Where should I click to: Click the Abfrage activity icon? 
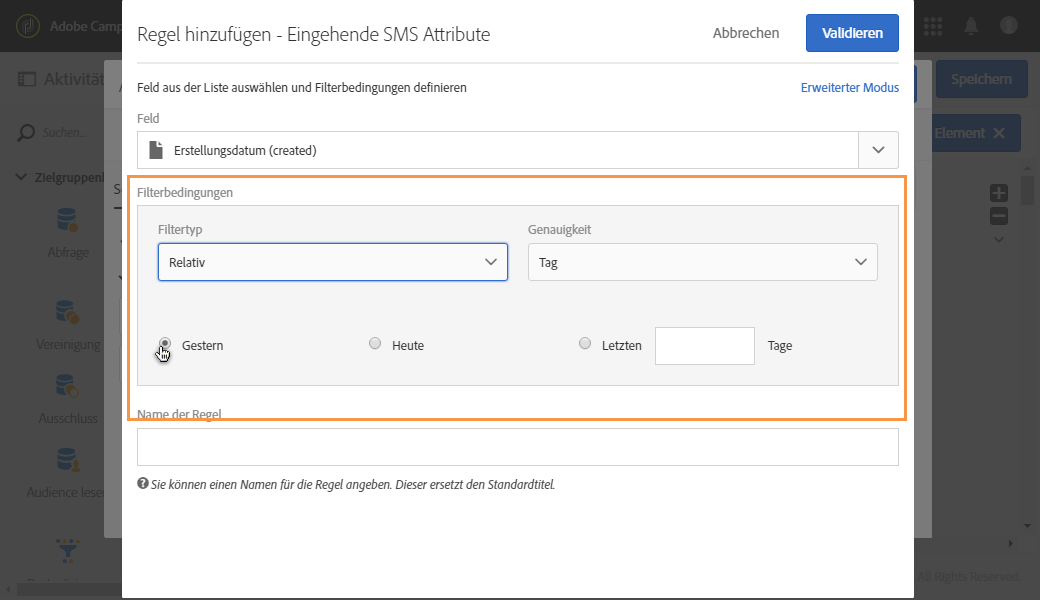click(68, 221)
